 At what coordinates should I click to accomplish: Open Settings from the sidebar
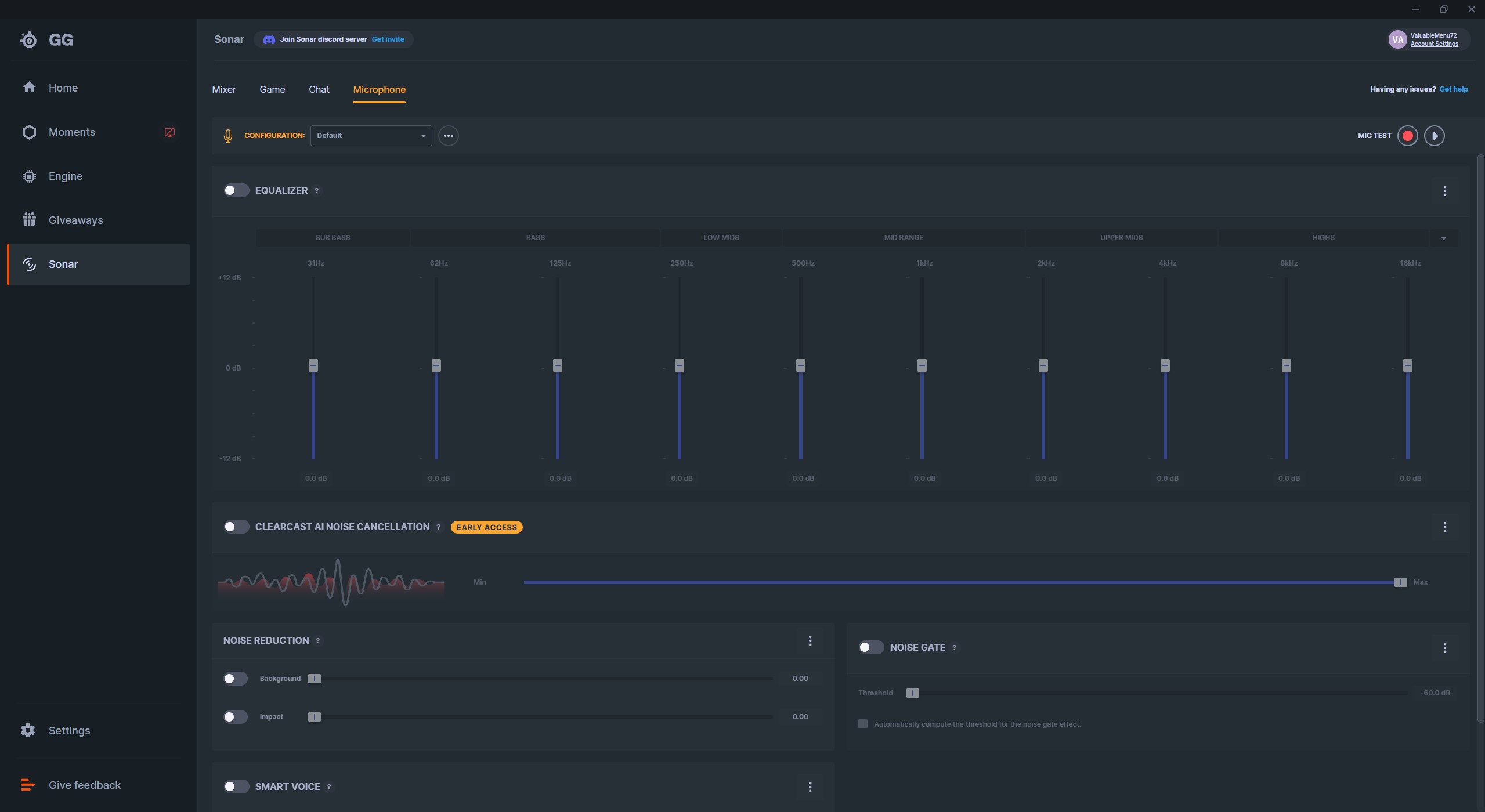(99, 730)
